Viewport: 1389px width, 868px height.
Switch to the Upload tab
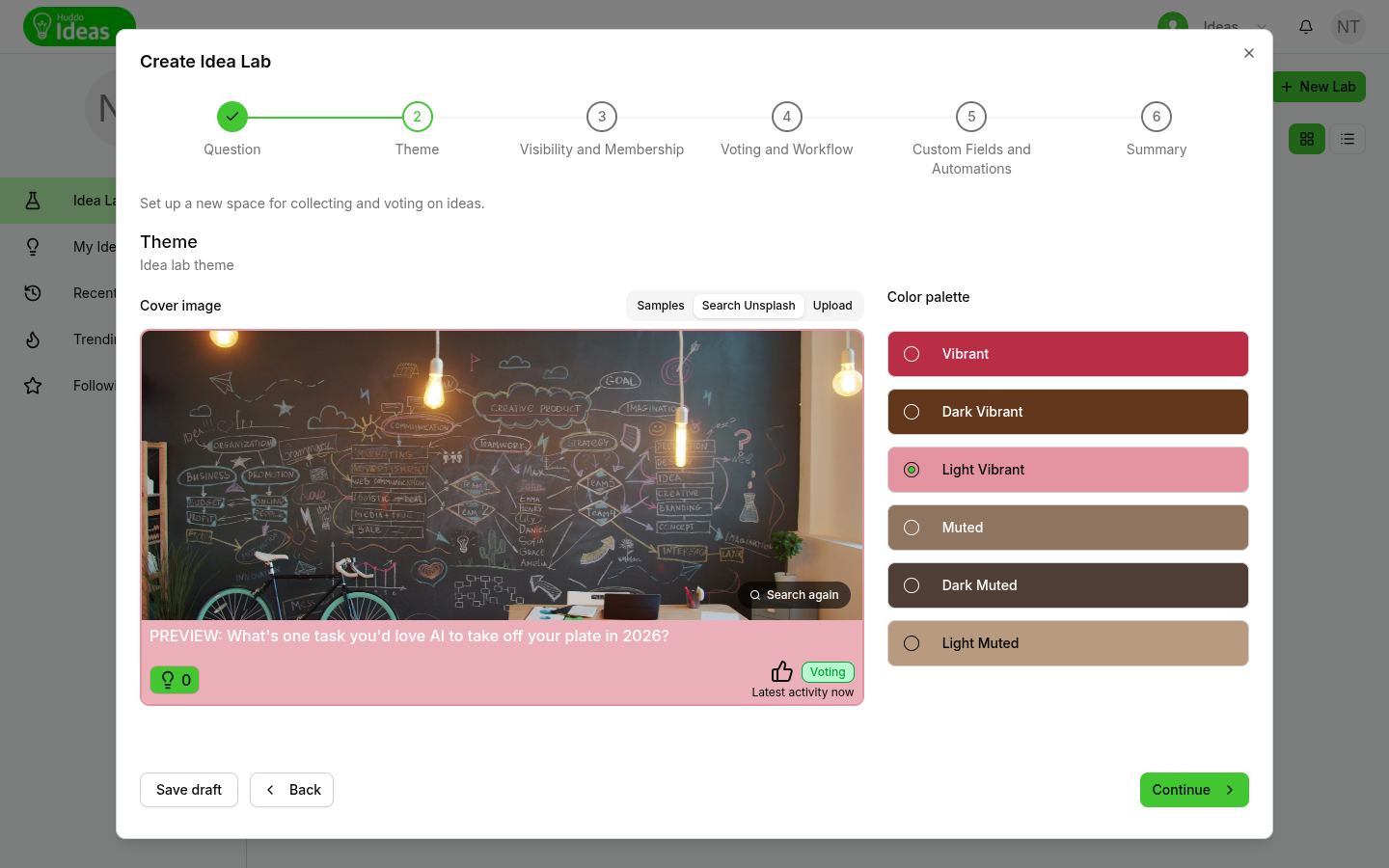tap(832, 306)
